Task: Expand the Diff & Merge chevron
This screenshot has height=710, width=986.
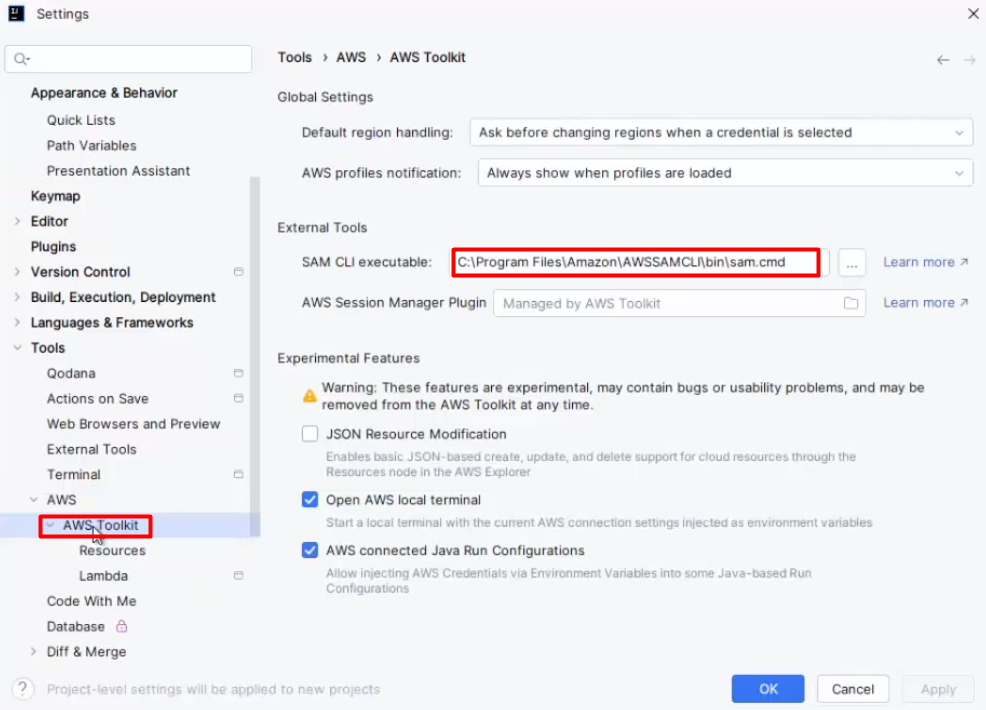Action: coord(34,652)
